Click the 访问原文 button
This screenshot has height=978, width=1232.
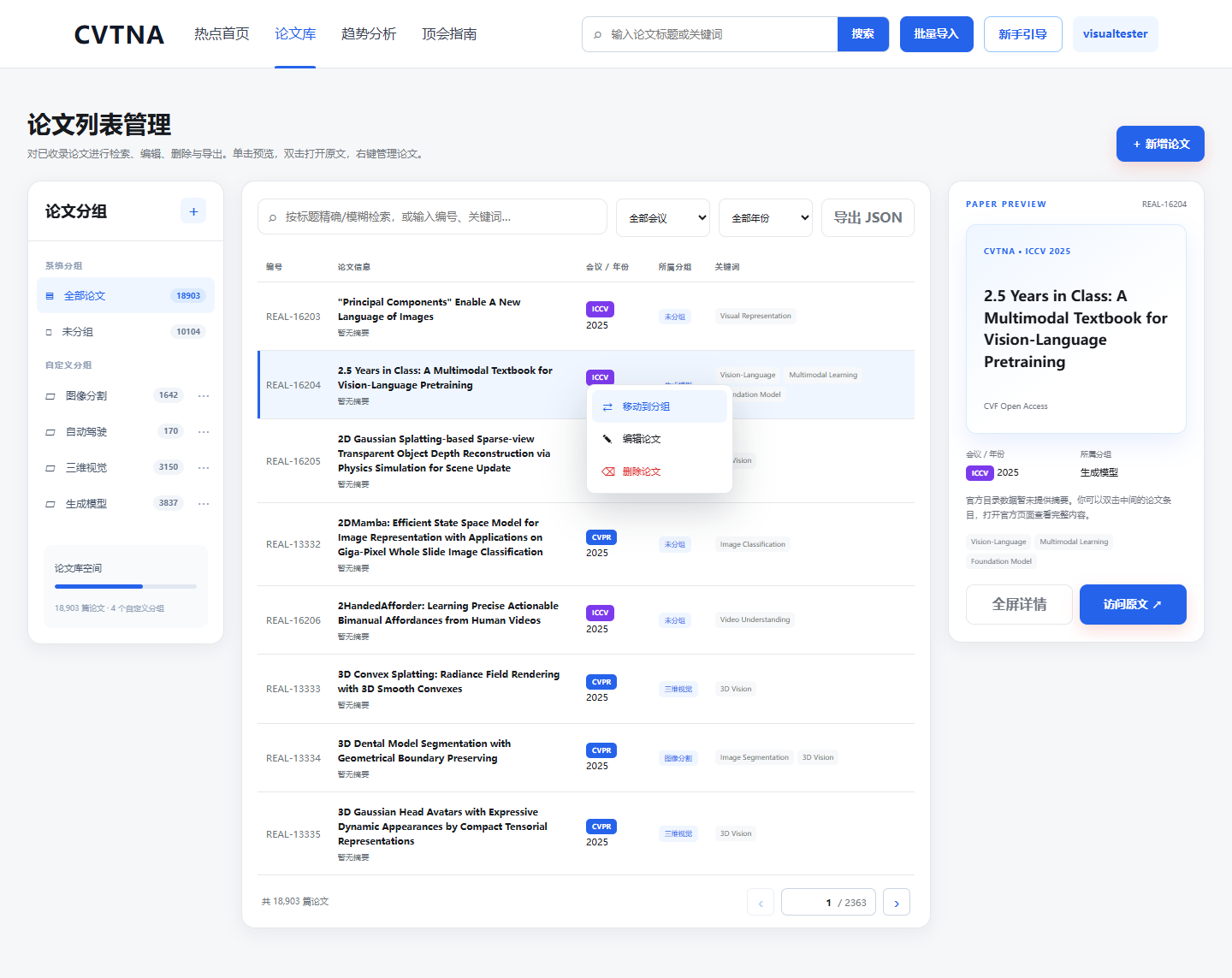click(x=1133, y=604)
